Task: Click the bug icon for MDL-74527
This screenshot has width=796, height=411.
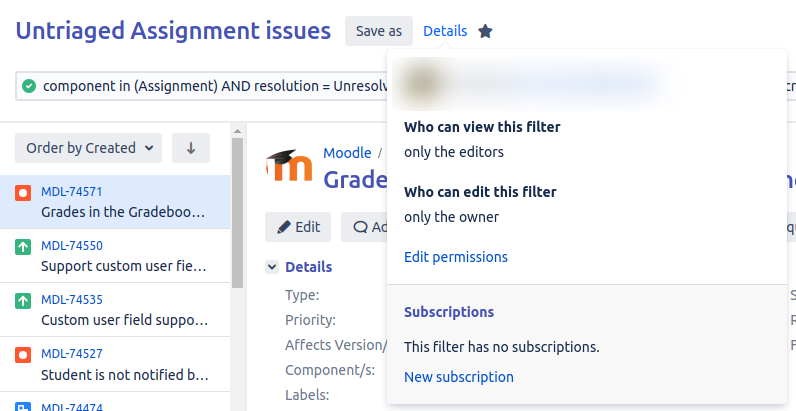Action: pos(23,354)
